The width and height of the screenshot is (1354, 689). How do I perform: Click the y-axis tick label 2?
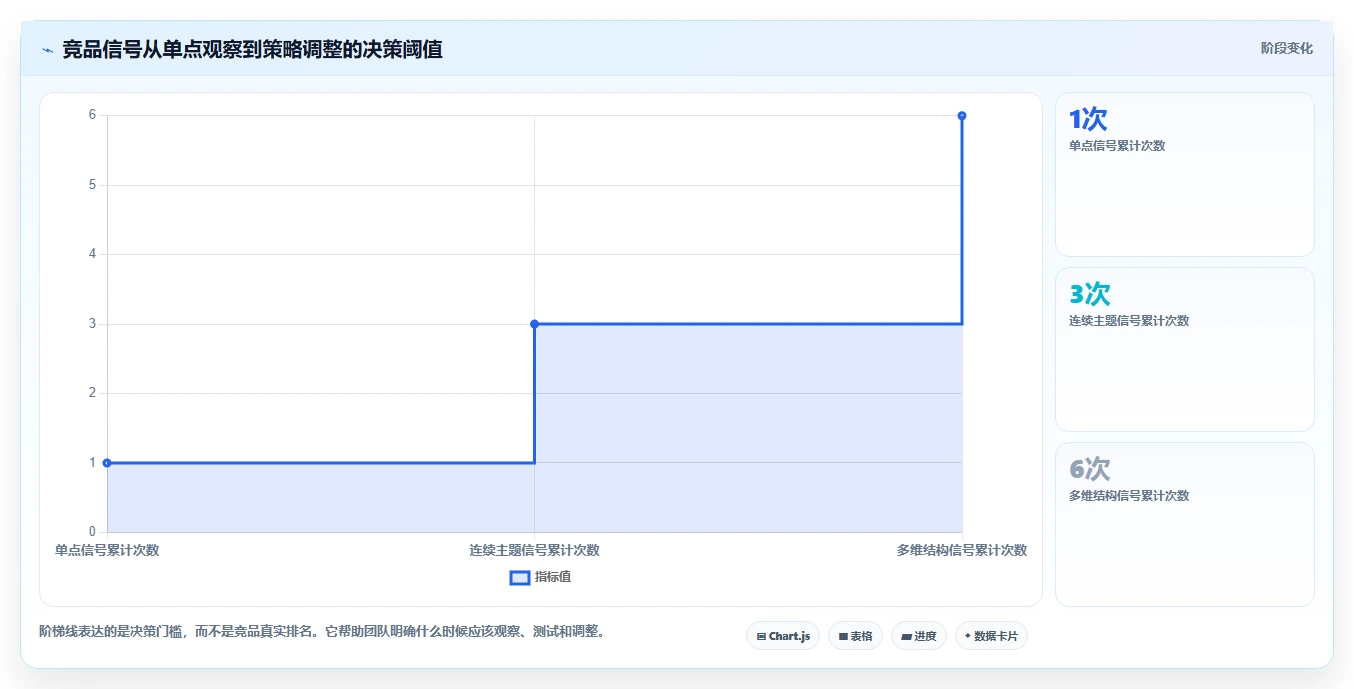tap(92, 393)
